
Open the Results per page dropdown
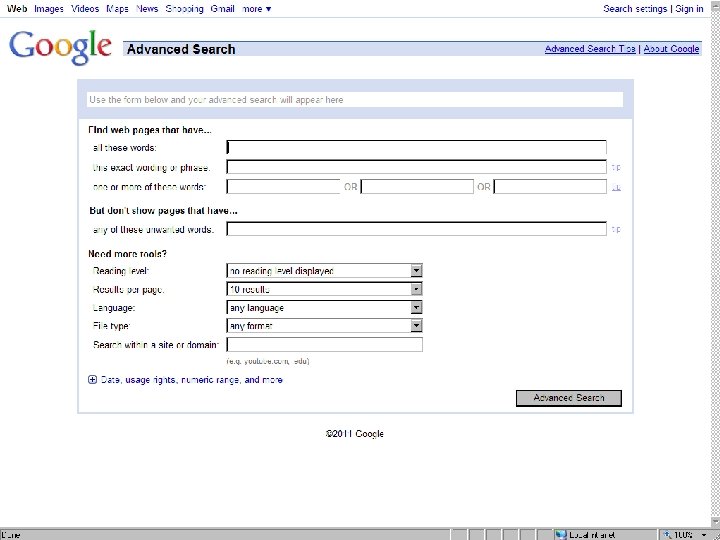[x=324, y=289]
